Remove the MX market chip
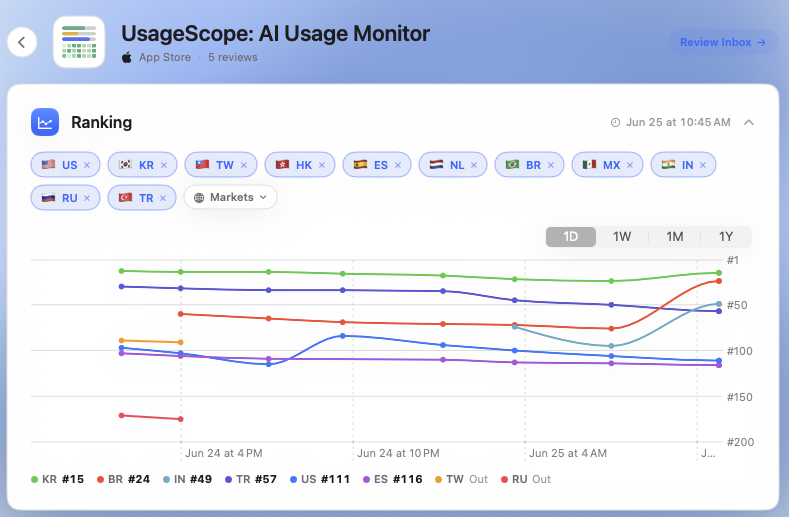This screenshot has width=789, height=517. tap(629, 165)
